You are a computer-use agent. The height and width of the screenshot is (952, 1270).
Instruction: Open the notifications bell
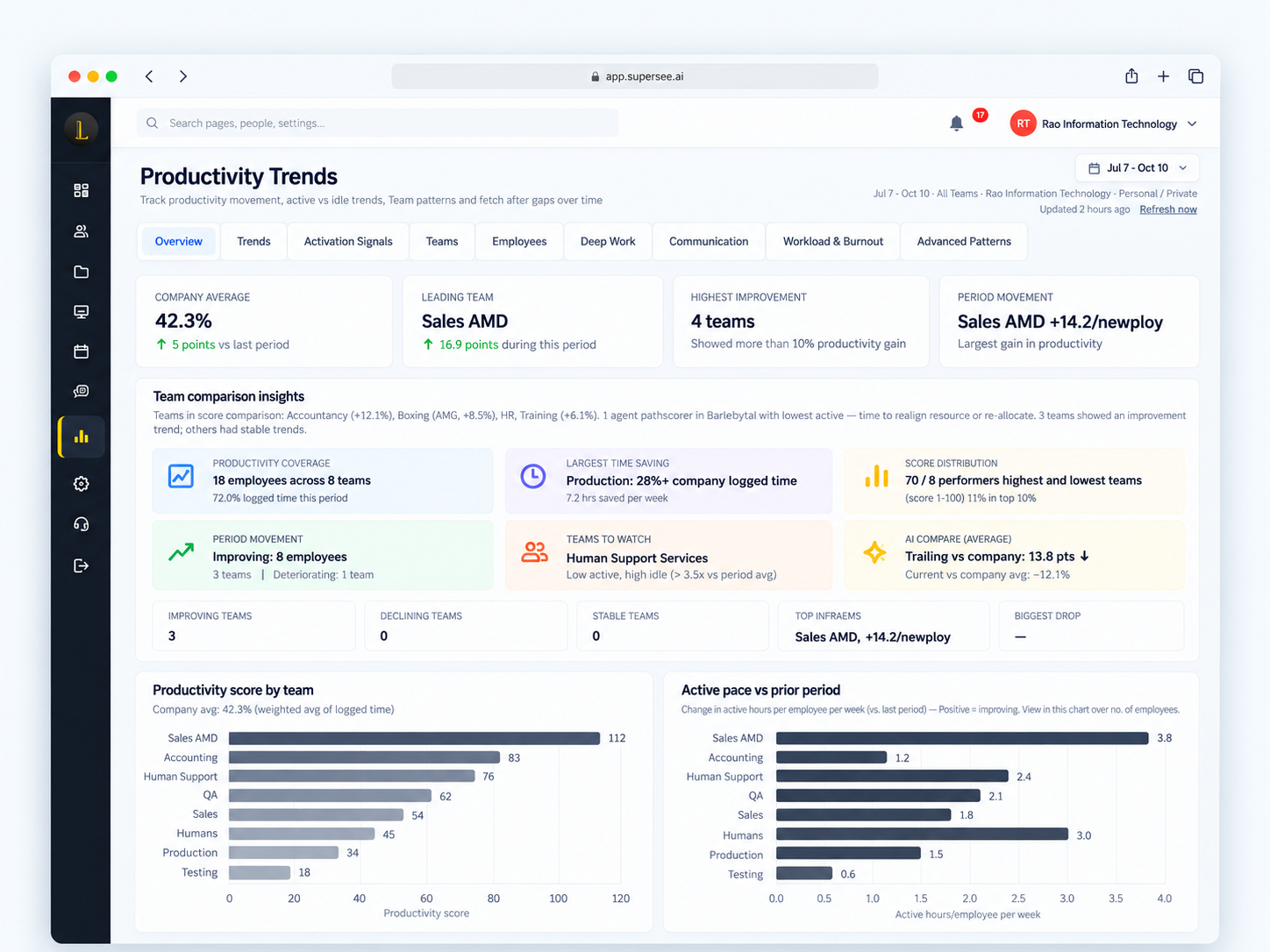point(957,124)
